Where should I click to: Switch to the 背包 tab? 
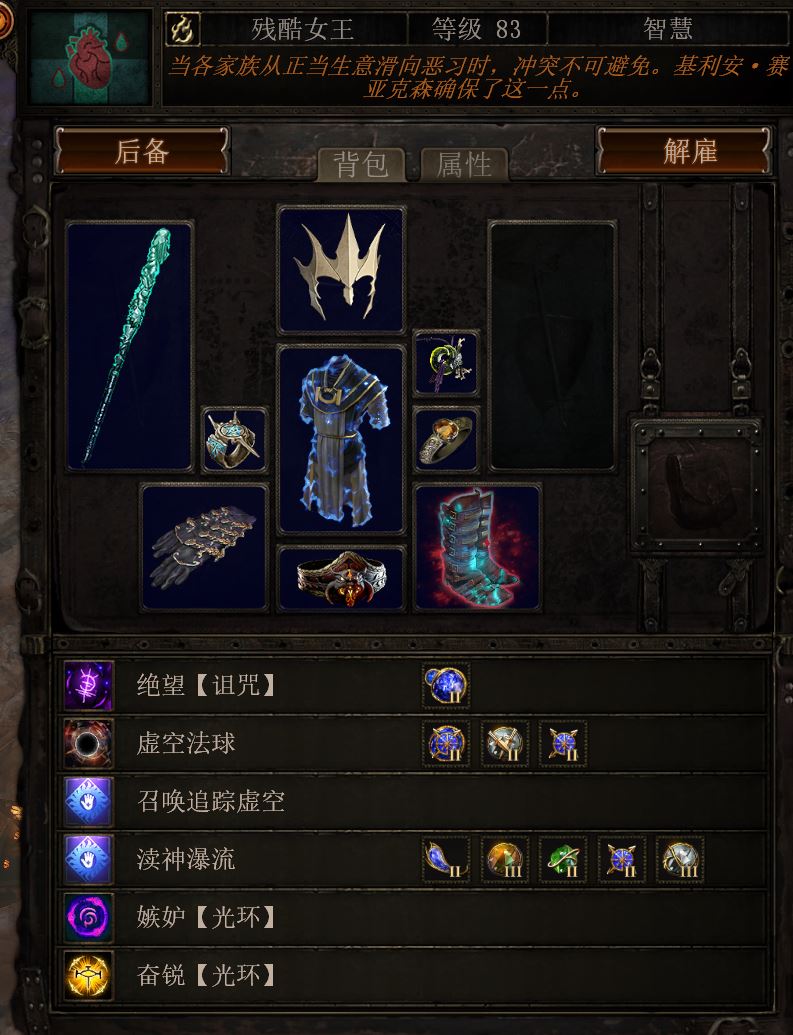pos(360,164)
